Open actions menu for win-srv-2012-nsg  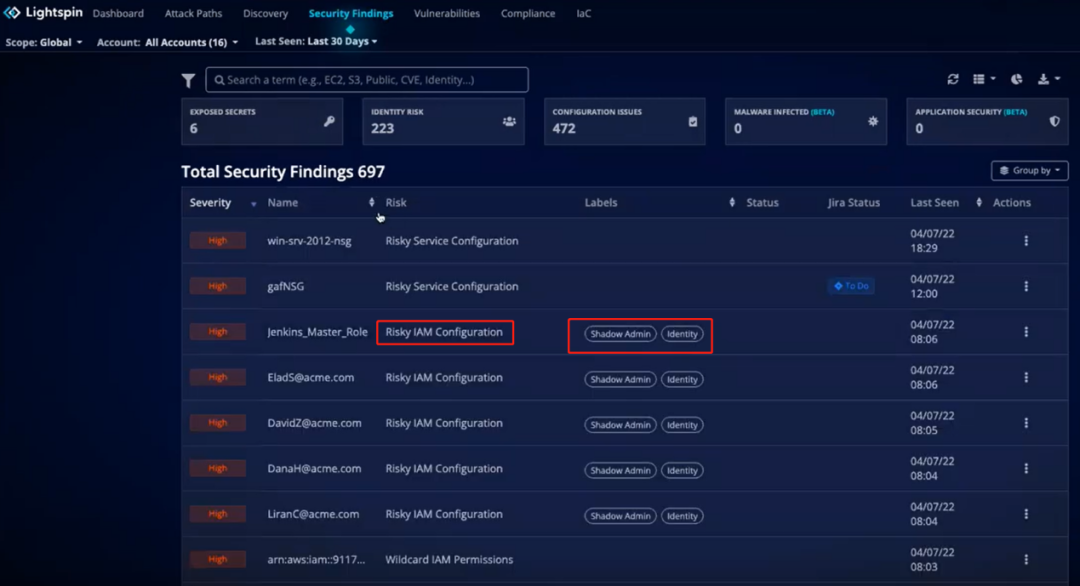click(x=1026, y=241)
